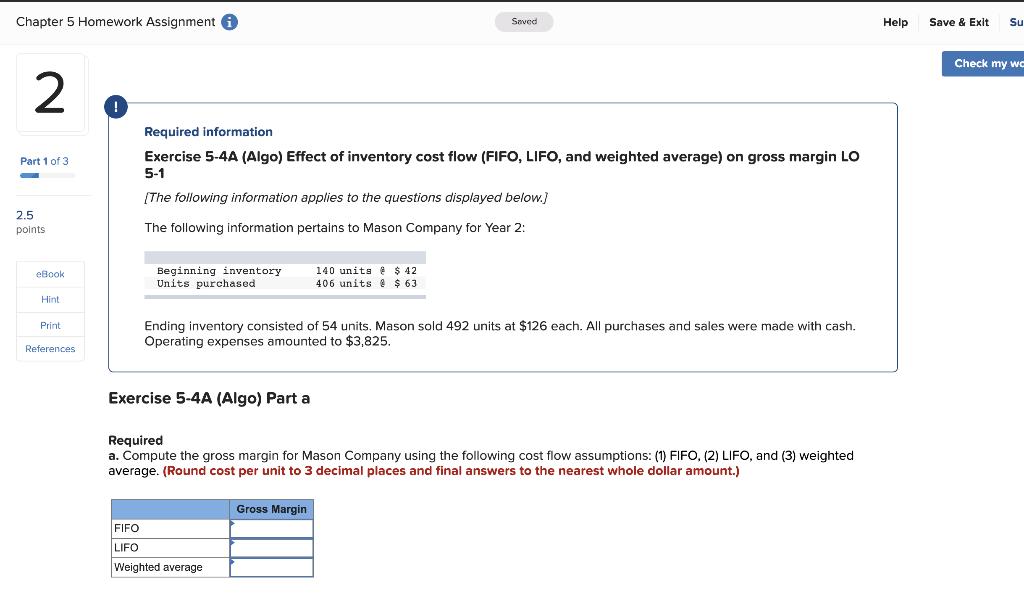The height and width of the screenshot is (596, 1024).
Task: Click the info icon beside Chapter 5 Homework Assignment
Action: [x=229, y=21]
